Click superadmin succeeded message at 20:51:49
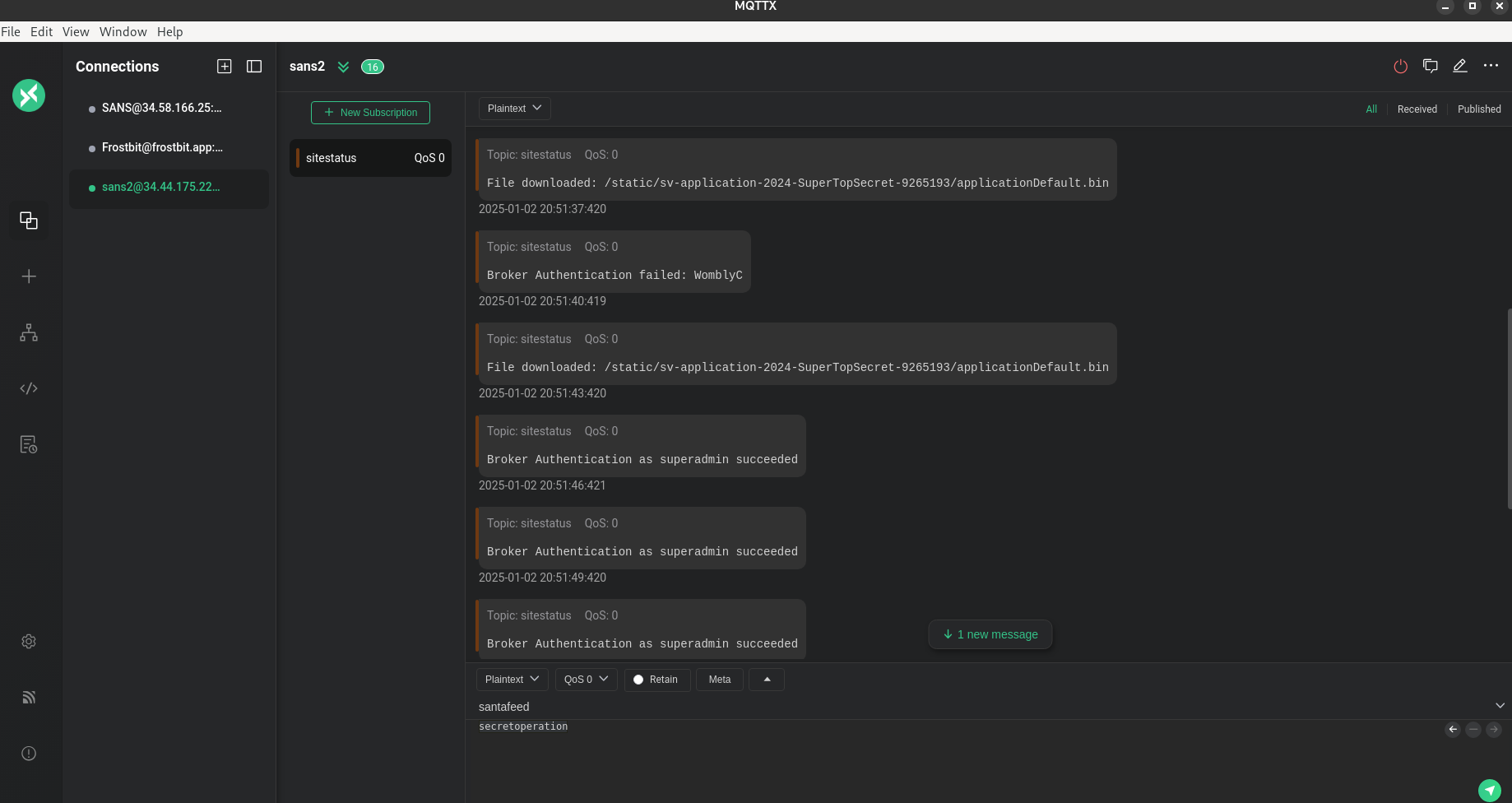 641,538
